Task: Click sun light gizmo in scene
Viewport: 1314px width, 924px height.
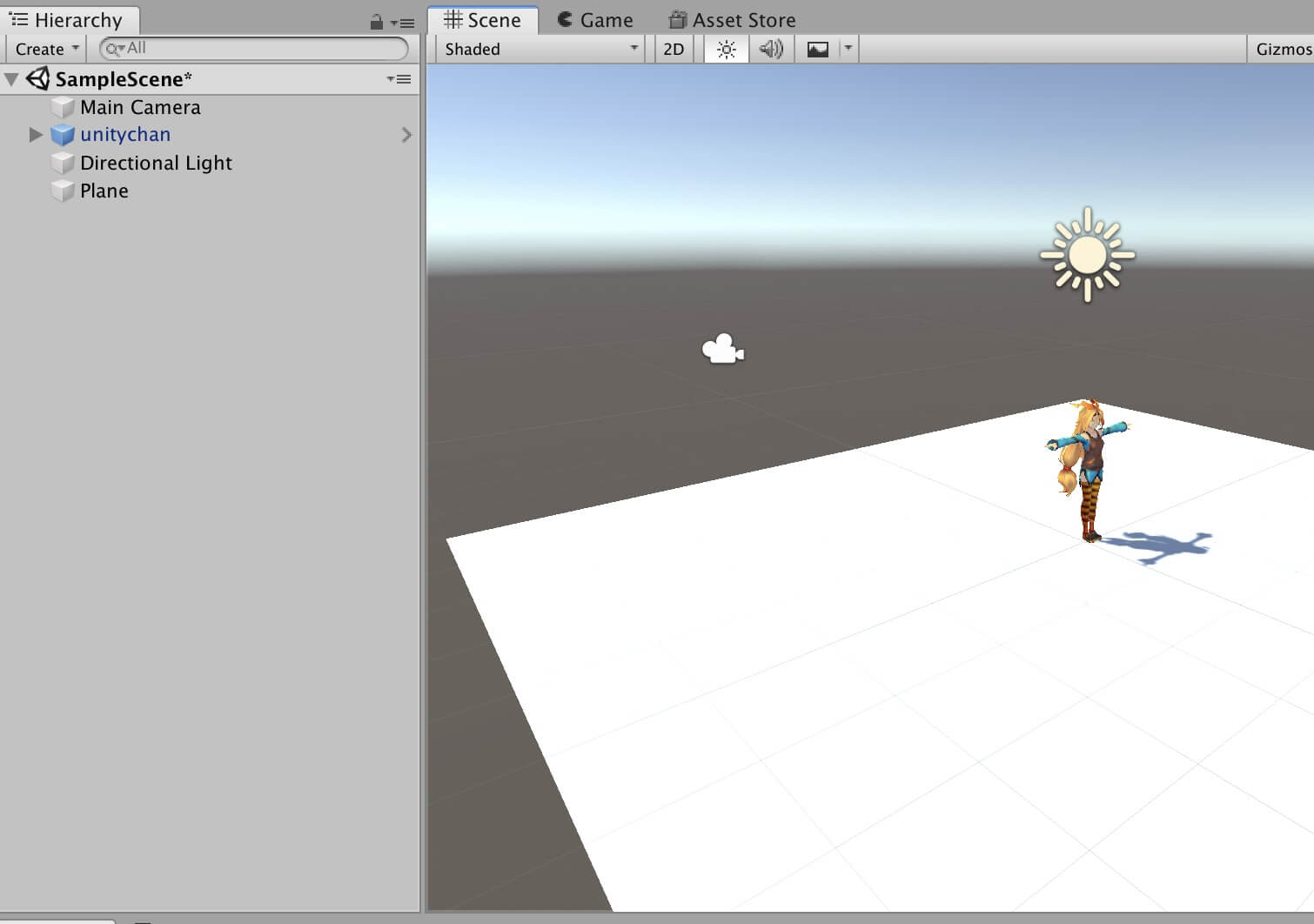Action: 1087,255
